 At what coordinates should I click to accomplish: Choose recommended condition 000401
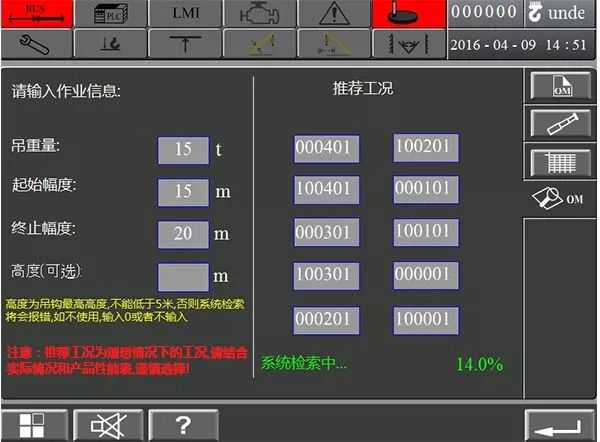[326, 148]
